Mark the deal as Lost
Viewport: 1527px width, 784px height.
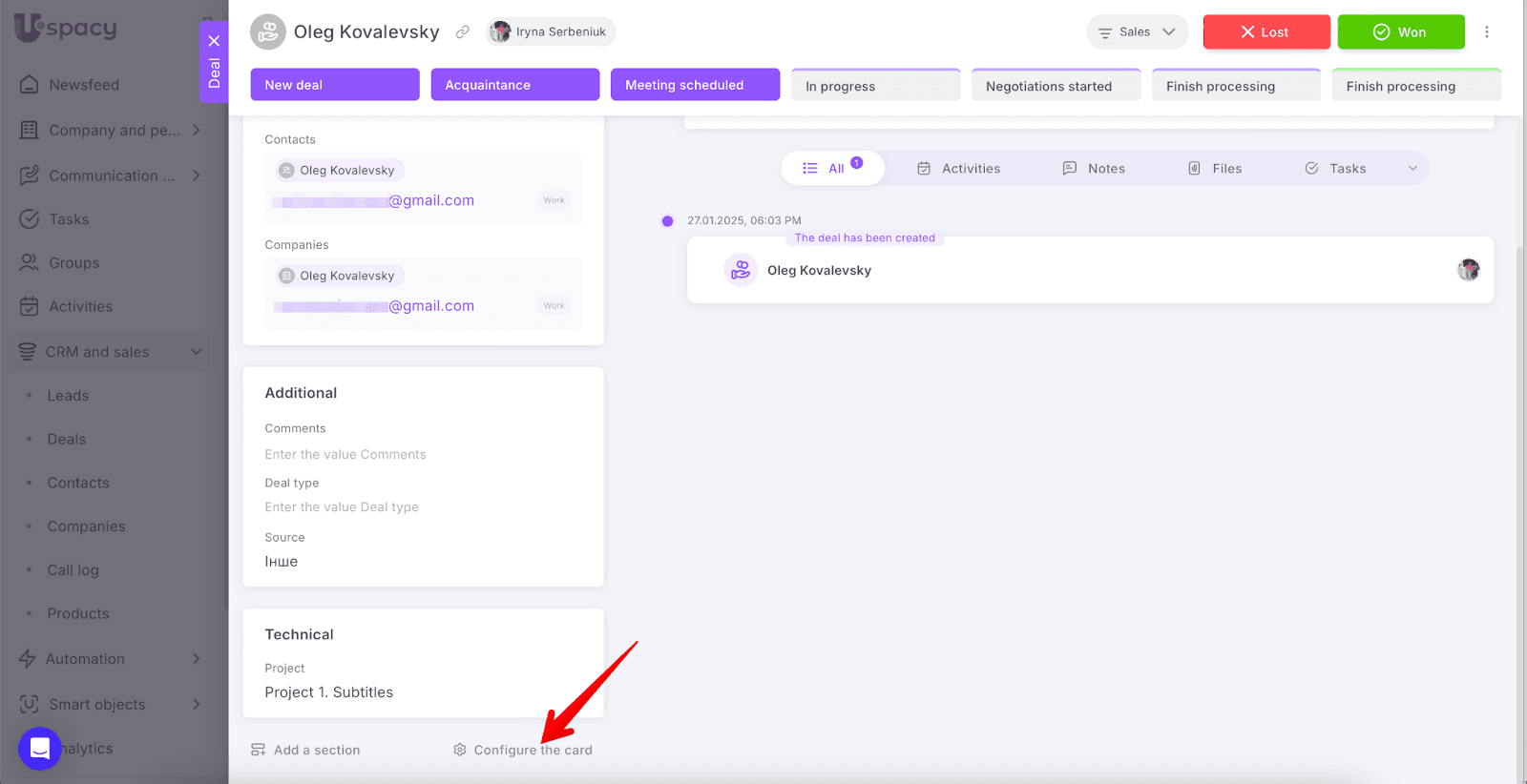(x=1266, y=31)
